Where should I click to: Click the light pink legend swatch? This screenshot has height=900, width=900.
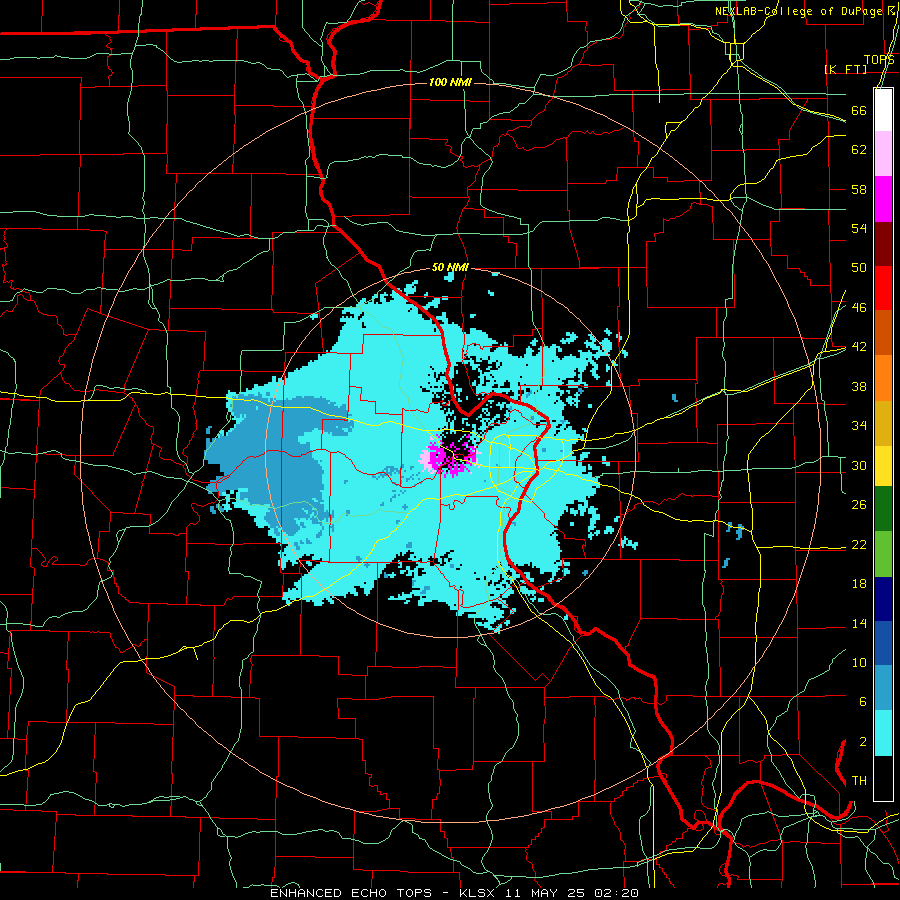[x=883, y=154]
